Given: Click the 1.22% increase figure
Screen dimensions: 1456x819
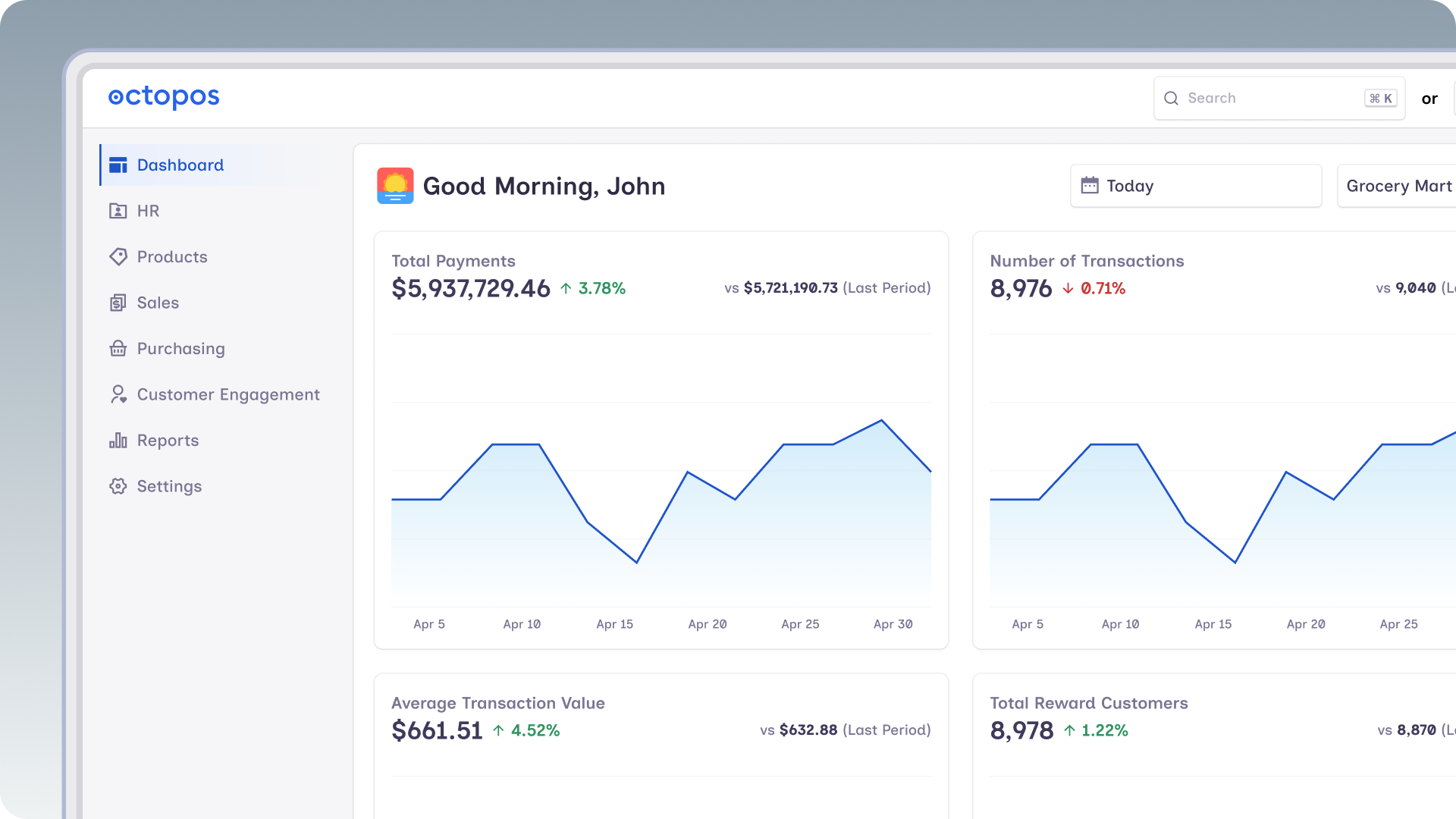Looking at the screenshot, I should [1105, 730].
